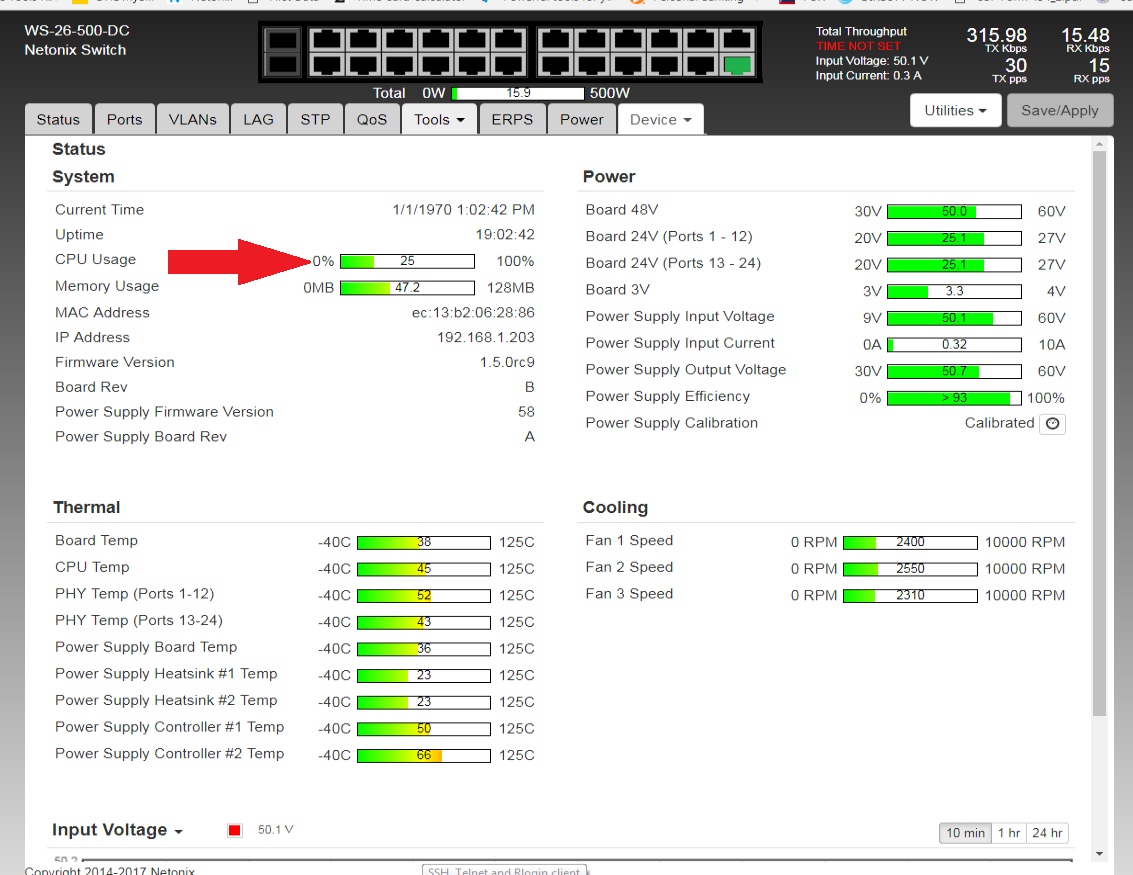Click the scrollbar up arrow
The width and height of the screenshot is (1133, 875).
pyautogui.click(x=1100, y=146)
